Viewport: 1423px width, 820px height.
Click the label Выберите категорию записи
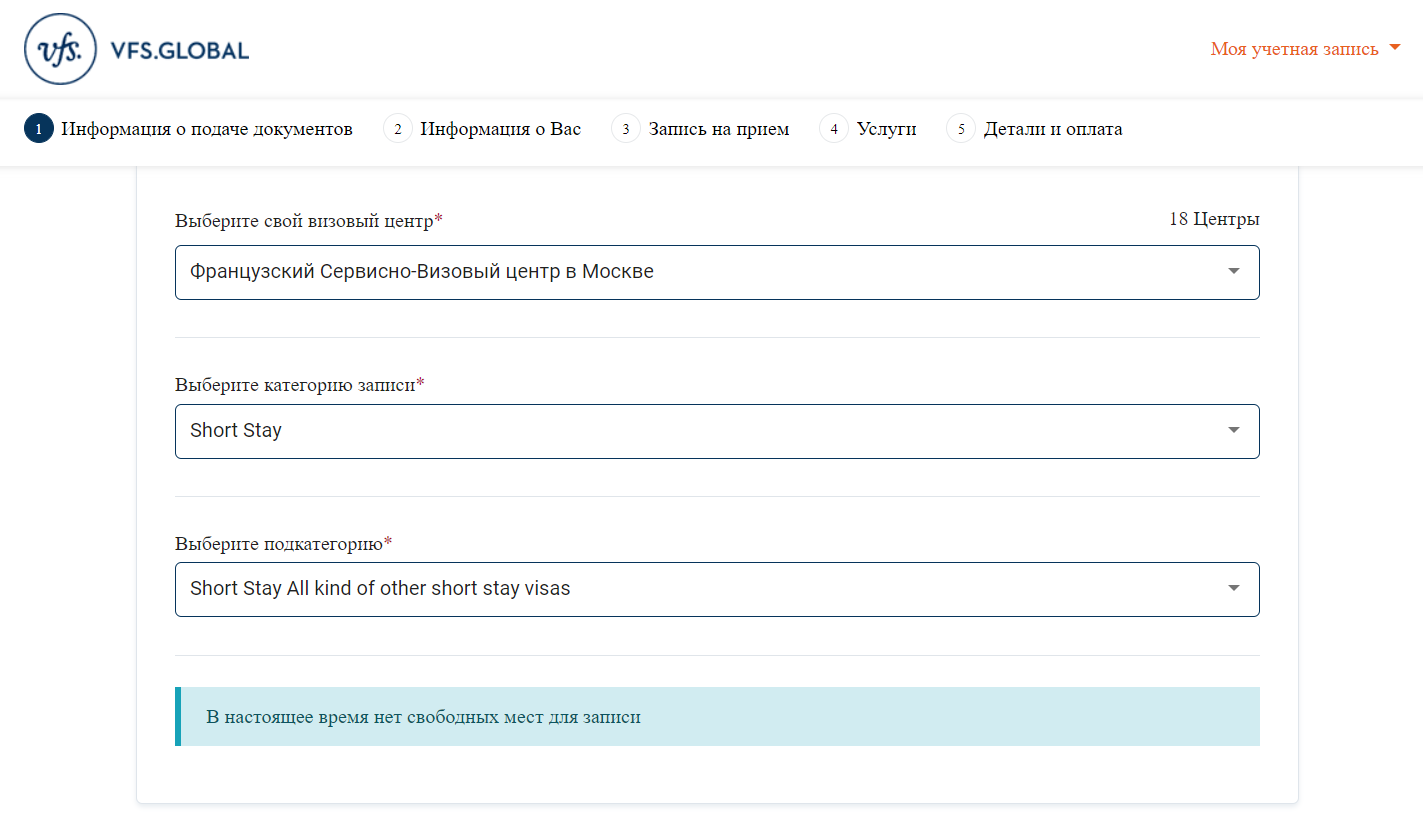coord(299,385)
